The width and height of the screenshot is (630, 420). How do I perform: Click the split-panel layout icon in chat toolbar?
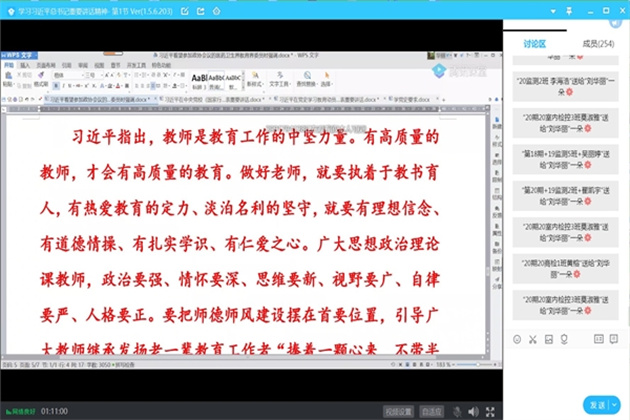[599, 339]
